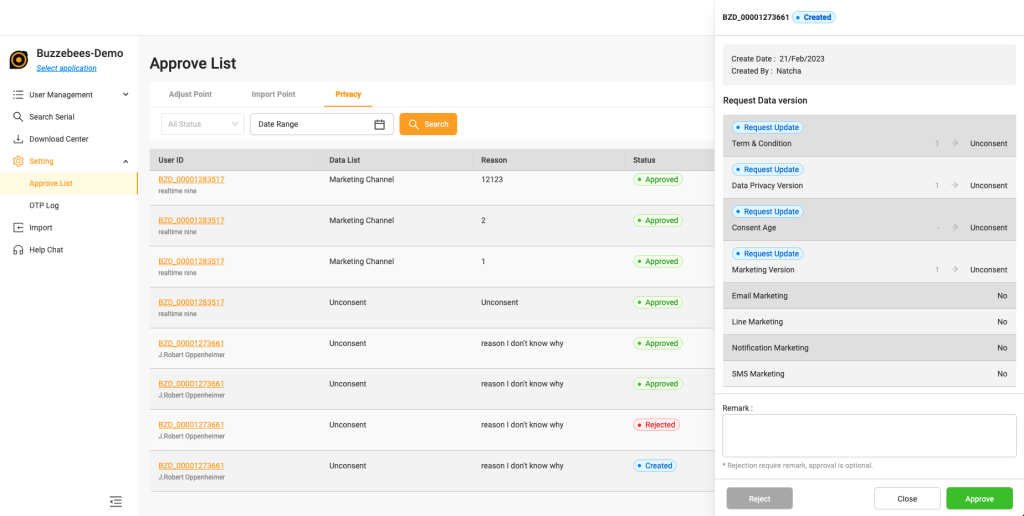Switch to the Import Point tab
Viewport: 1024px width, 516px height.
[273, 94]
